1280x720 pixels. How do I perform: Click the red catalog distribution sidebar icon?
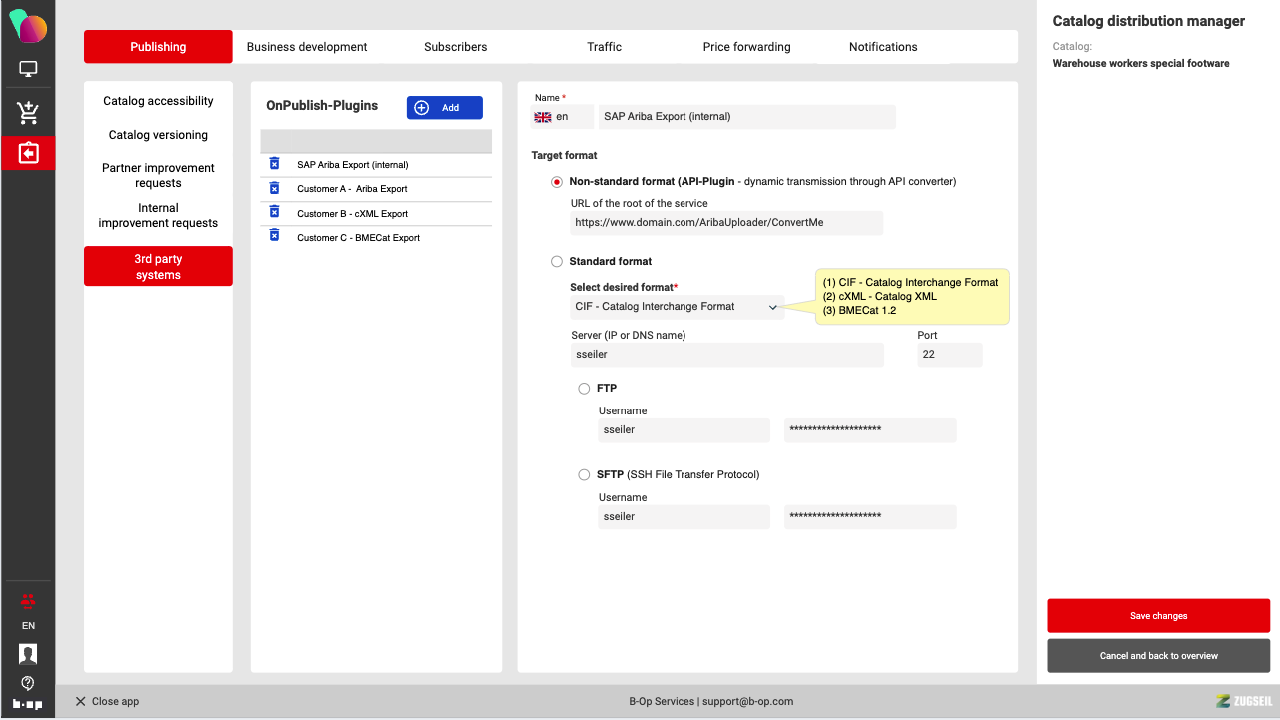28,153
